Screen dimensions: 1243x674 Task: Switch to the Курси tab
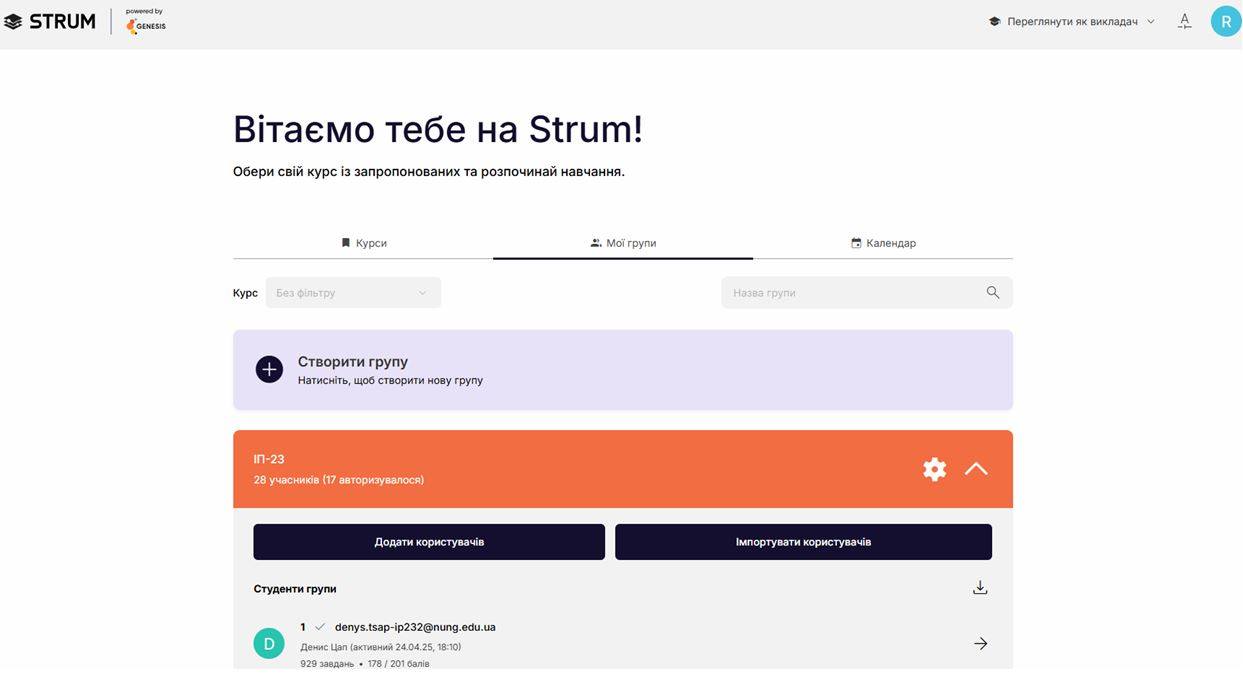pos(363,243)
